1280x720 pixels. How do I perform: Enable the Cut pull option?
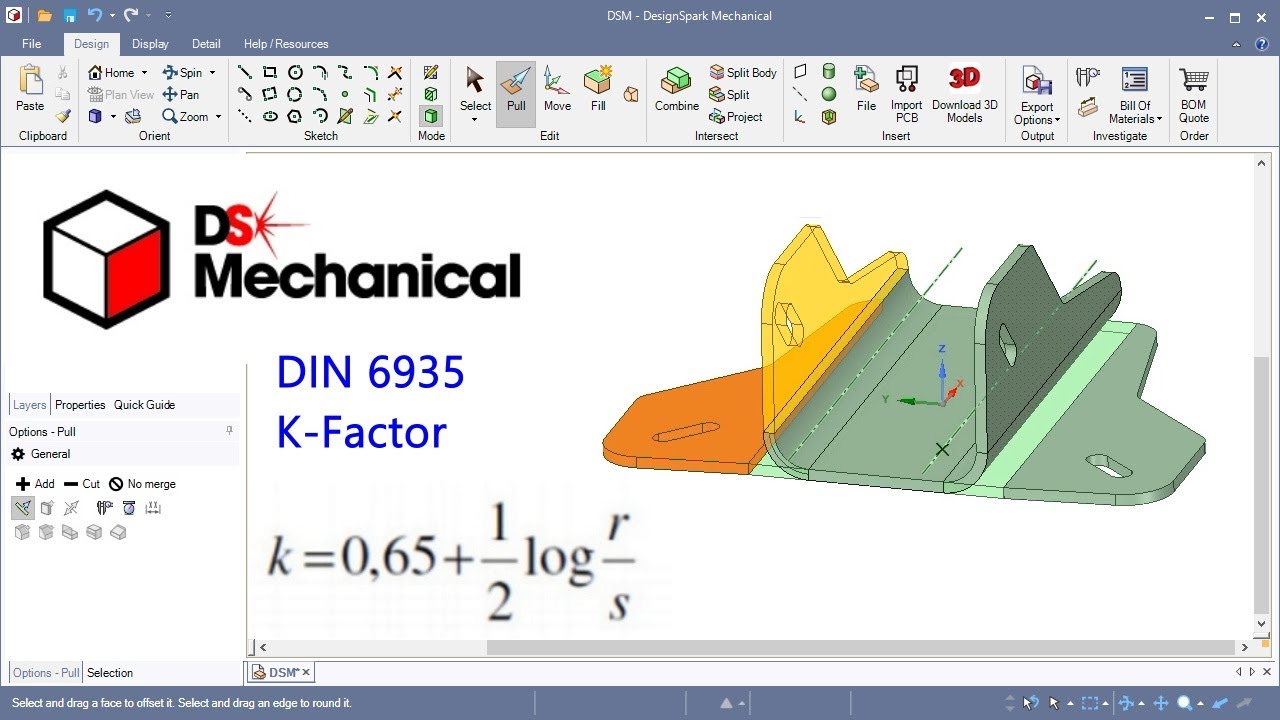point(81,484)
